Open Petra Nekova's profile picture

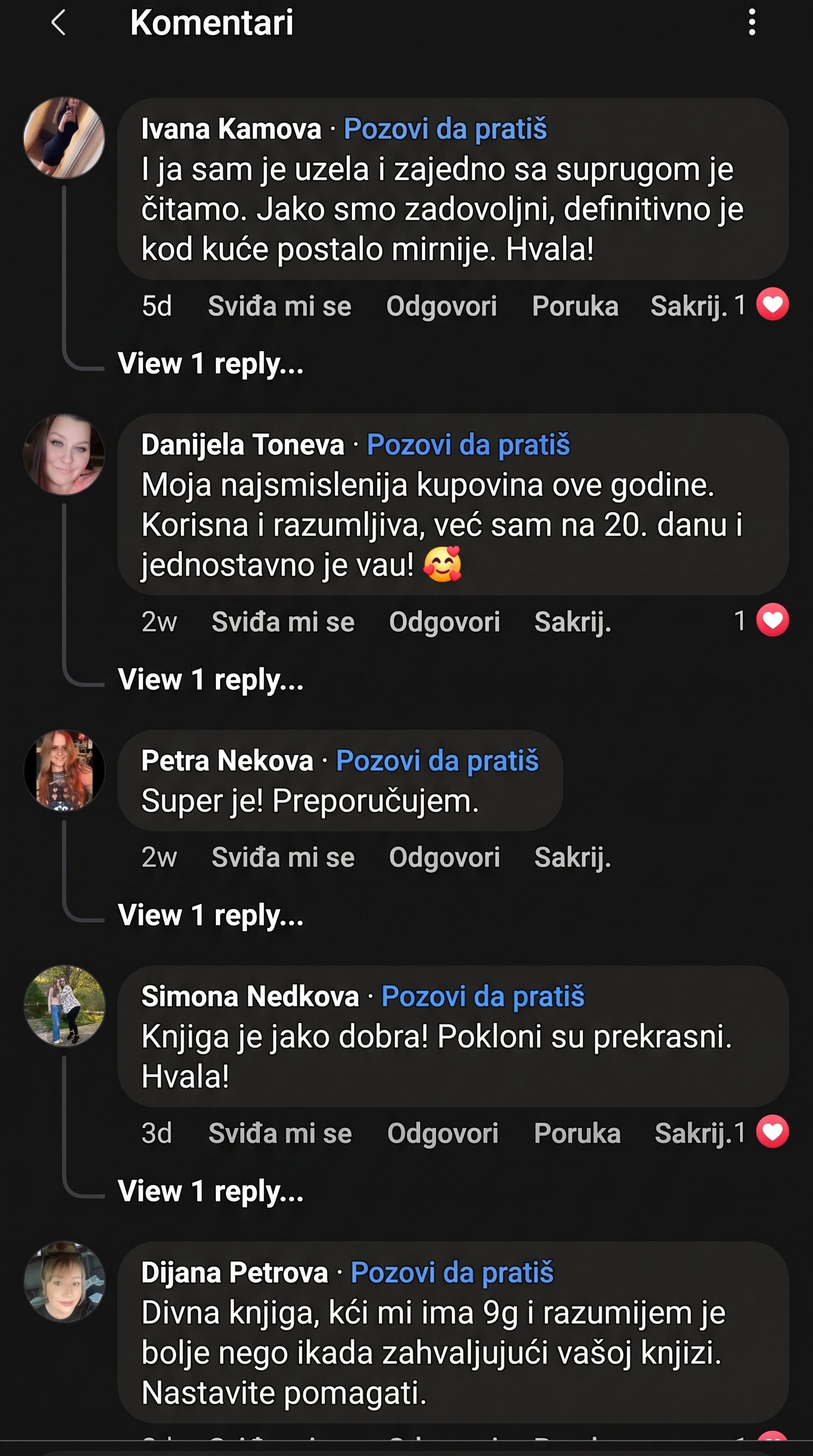point(64,770)
